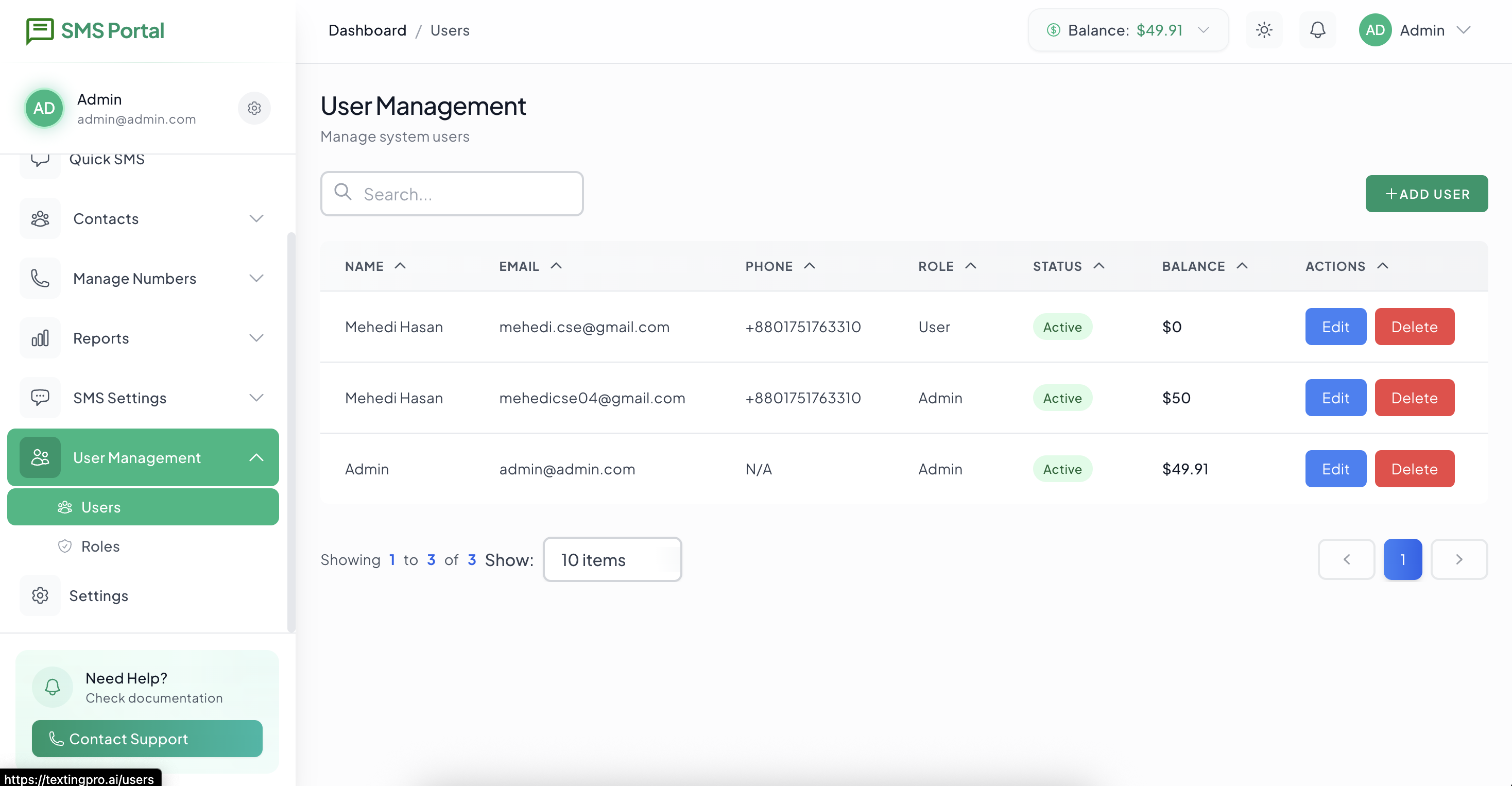Screen dimensions: 1512x786
Task: Open the Roles submenu item
Action: (100, 546)
